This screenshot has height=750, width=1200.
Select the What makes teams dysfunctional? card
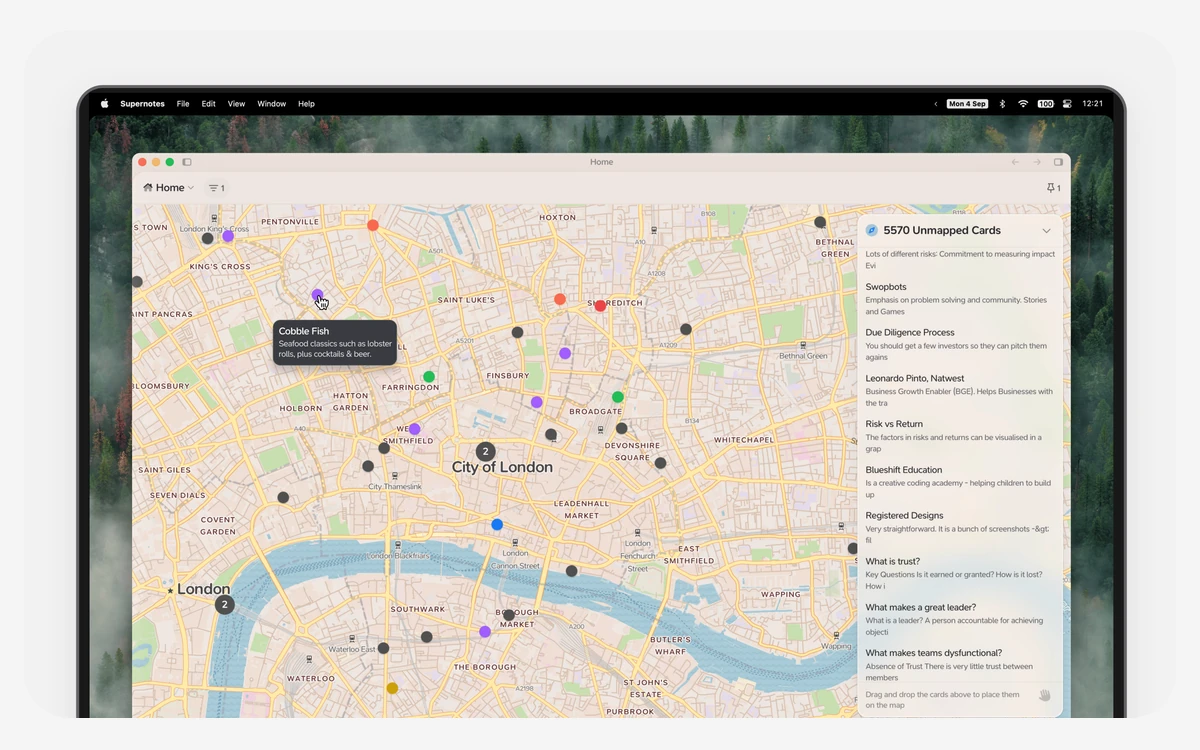click(959, 665)
